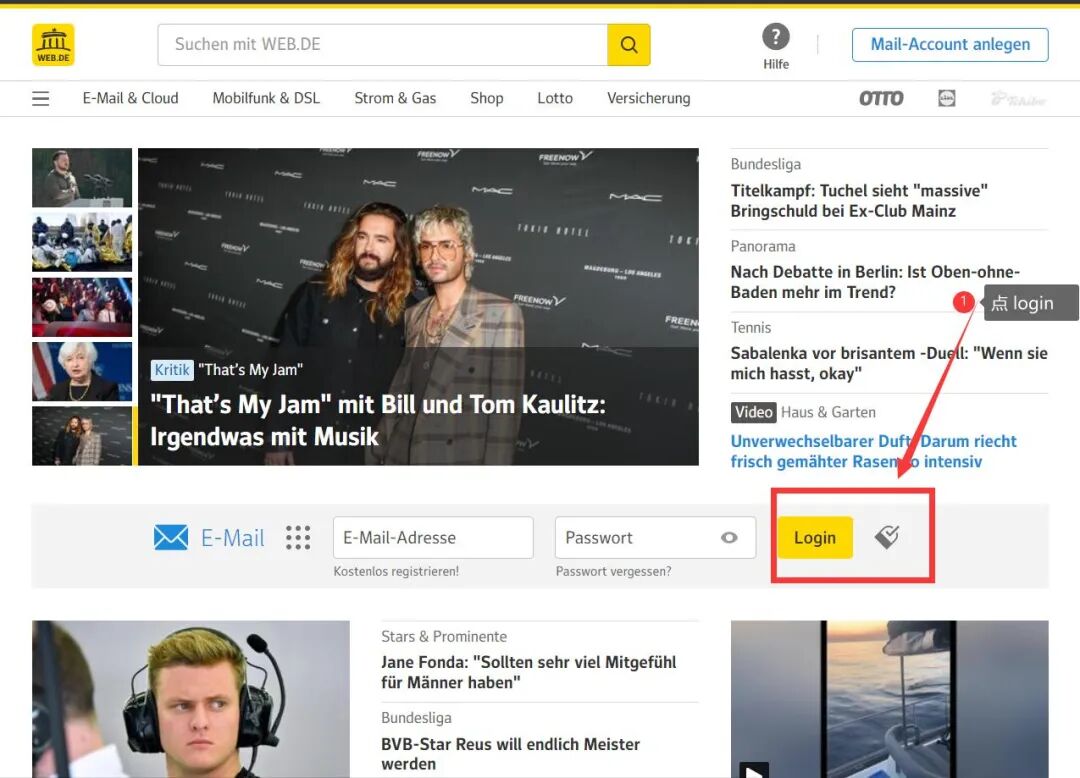Click Passwort vergessen? link

point(613,571)
